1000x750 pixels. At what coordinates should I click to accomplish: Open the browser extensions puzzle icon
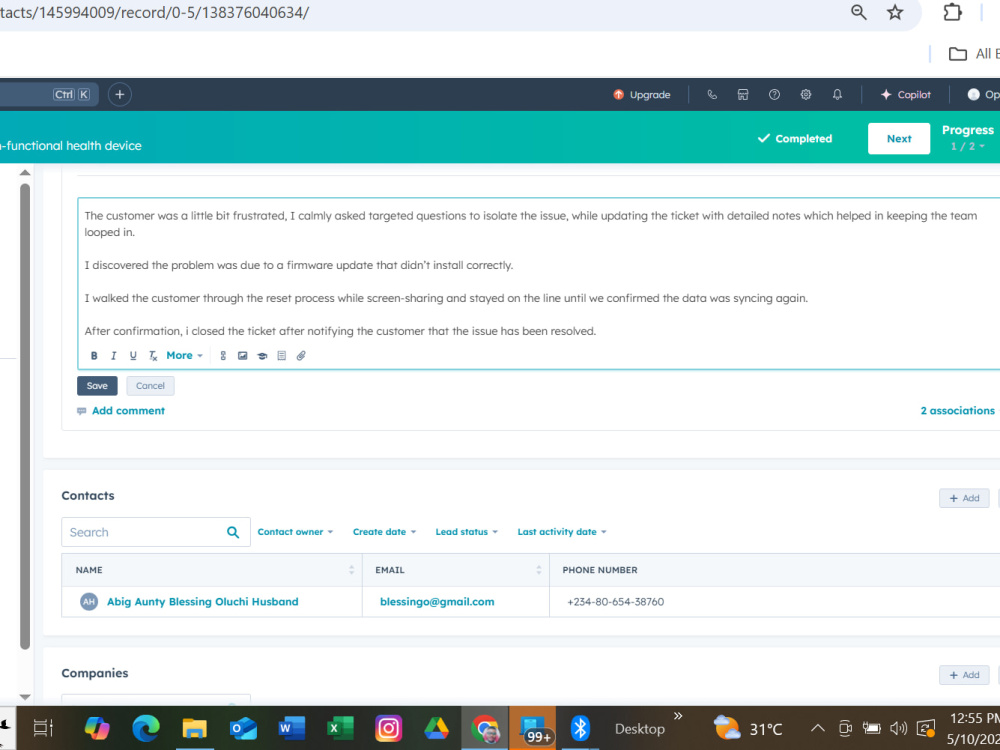click(952, 12)
